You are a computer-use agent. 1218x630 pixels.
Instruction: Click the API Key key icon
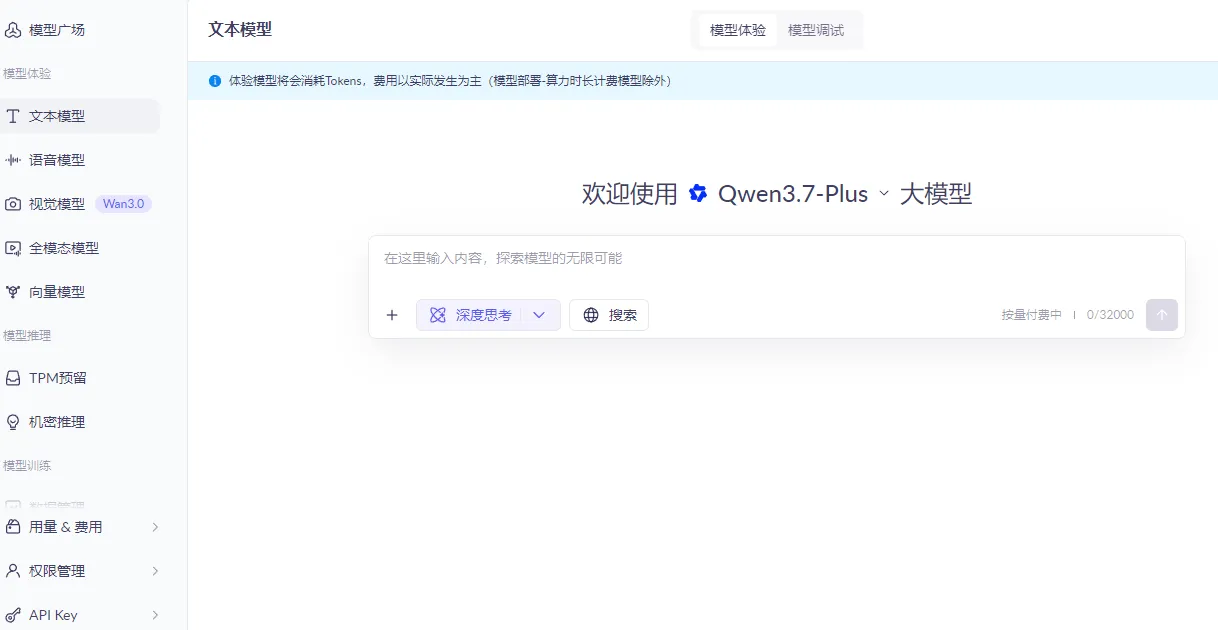[13, 615]
